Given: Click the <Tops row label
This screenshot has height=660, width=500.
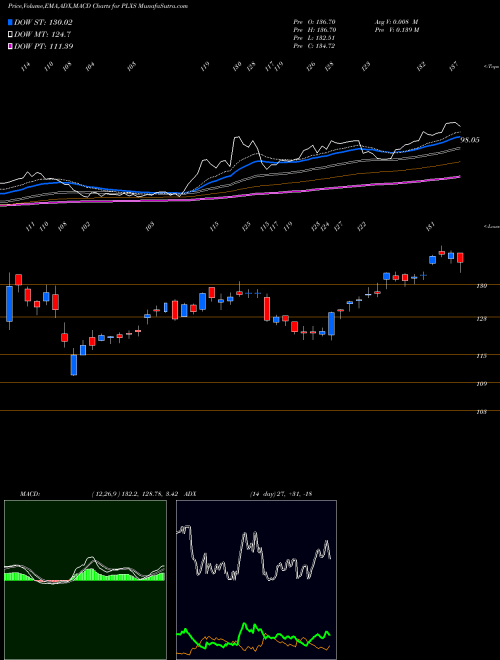Looking at the screenshot, I should pyautogui.click(x=491, y=67).
